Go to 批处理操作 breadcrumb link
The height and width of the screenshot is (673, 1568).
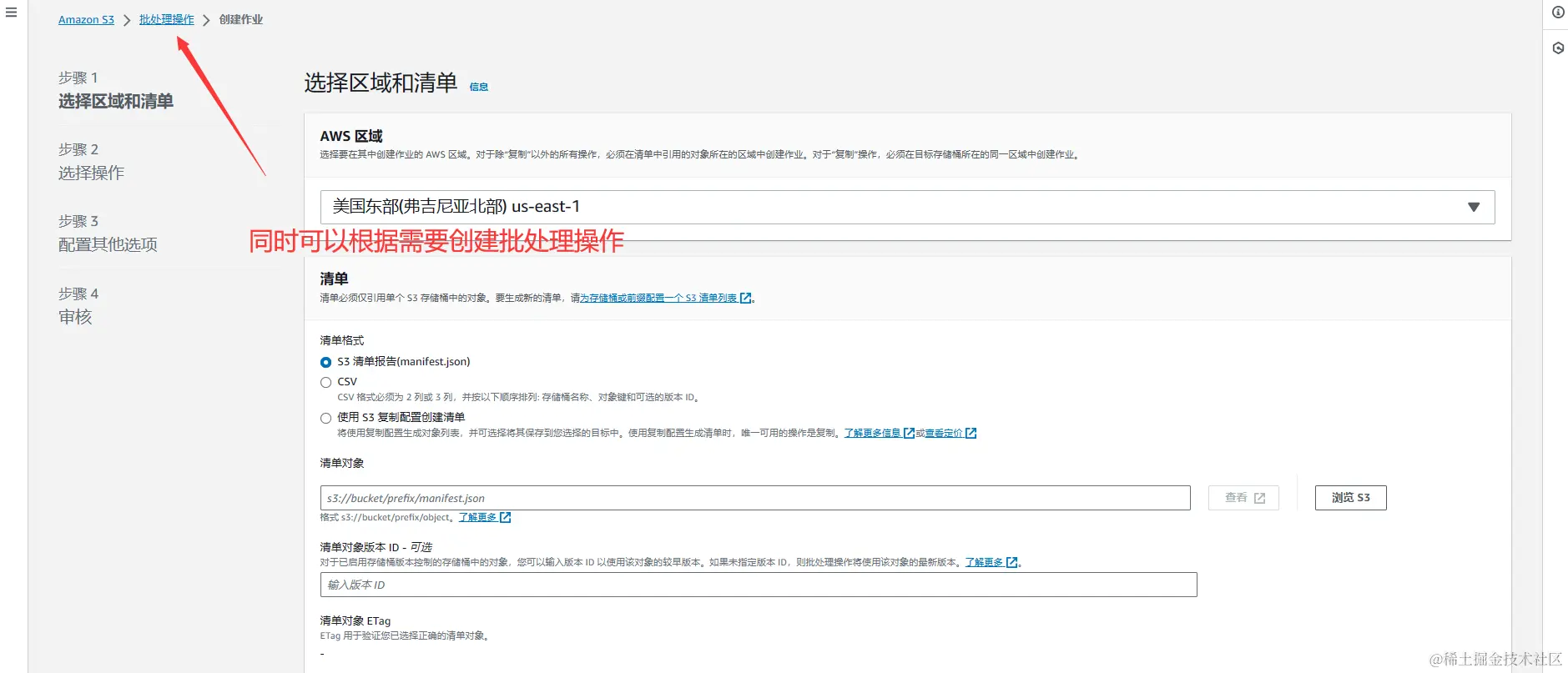click(166, 19)
